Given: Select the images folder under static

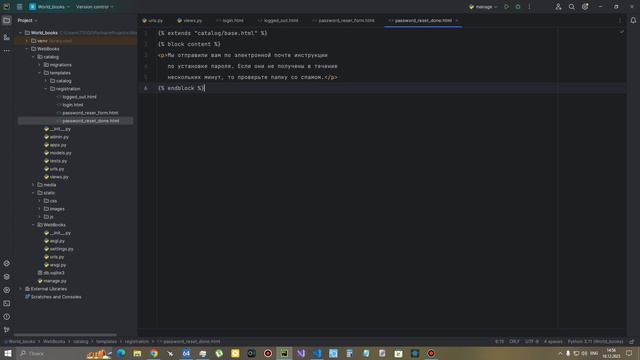Looking at the screenshot, I should [57, 209].
